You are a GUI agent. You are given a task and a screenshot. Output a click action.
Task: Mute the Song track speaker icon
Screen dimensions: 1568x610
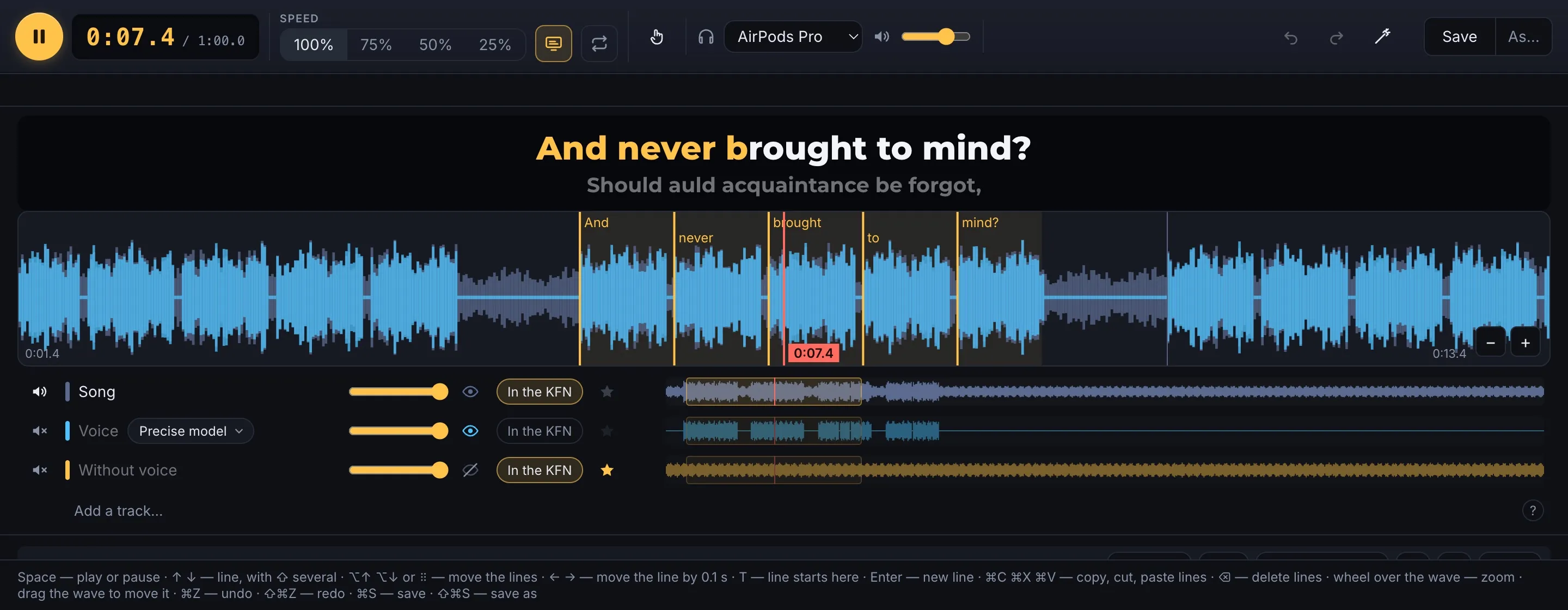click(40, 392)
